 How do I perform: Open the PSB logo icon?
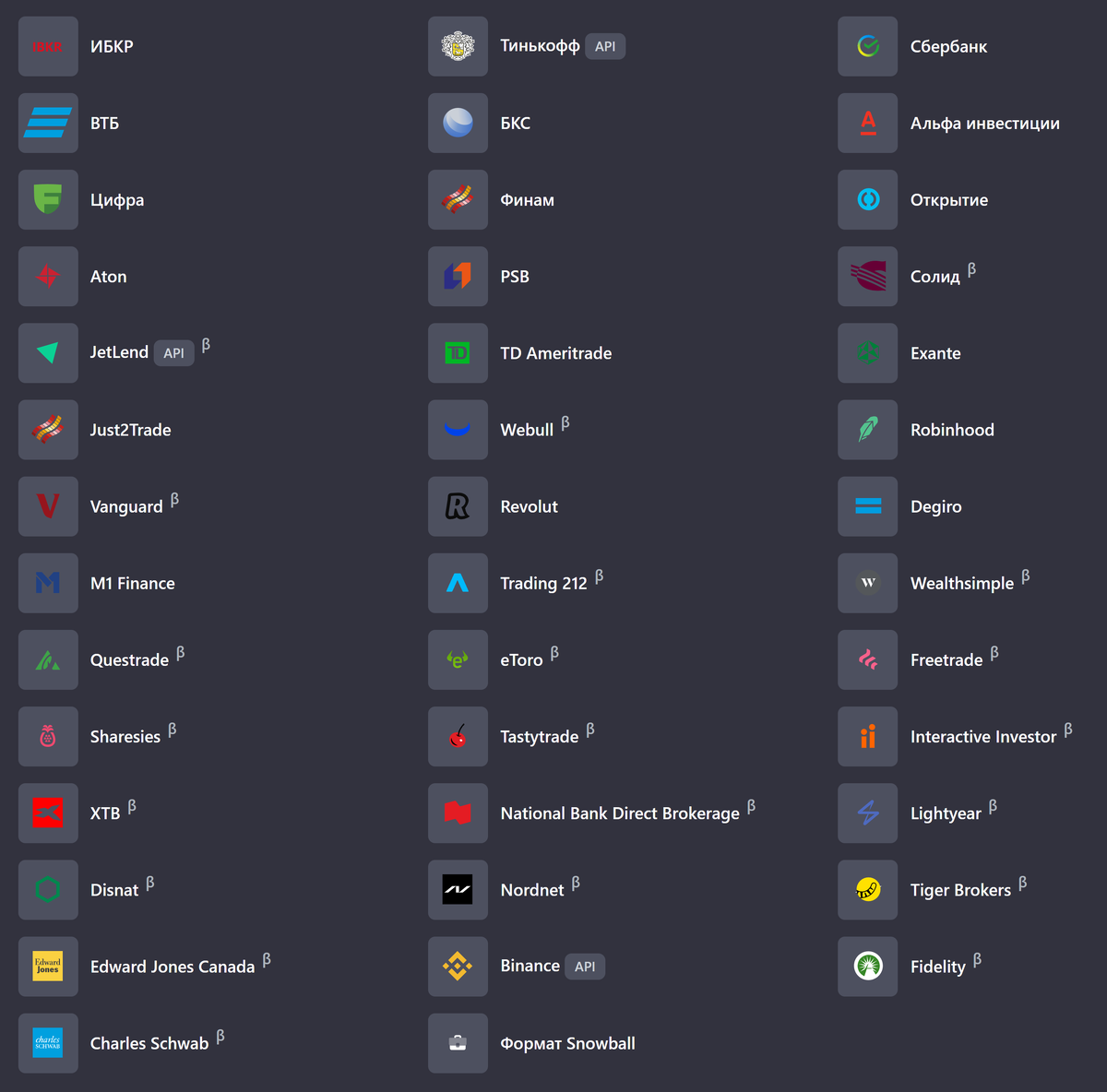pos(458,276)
